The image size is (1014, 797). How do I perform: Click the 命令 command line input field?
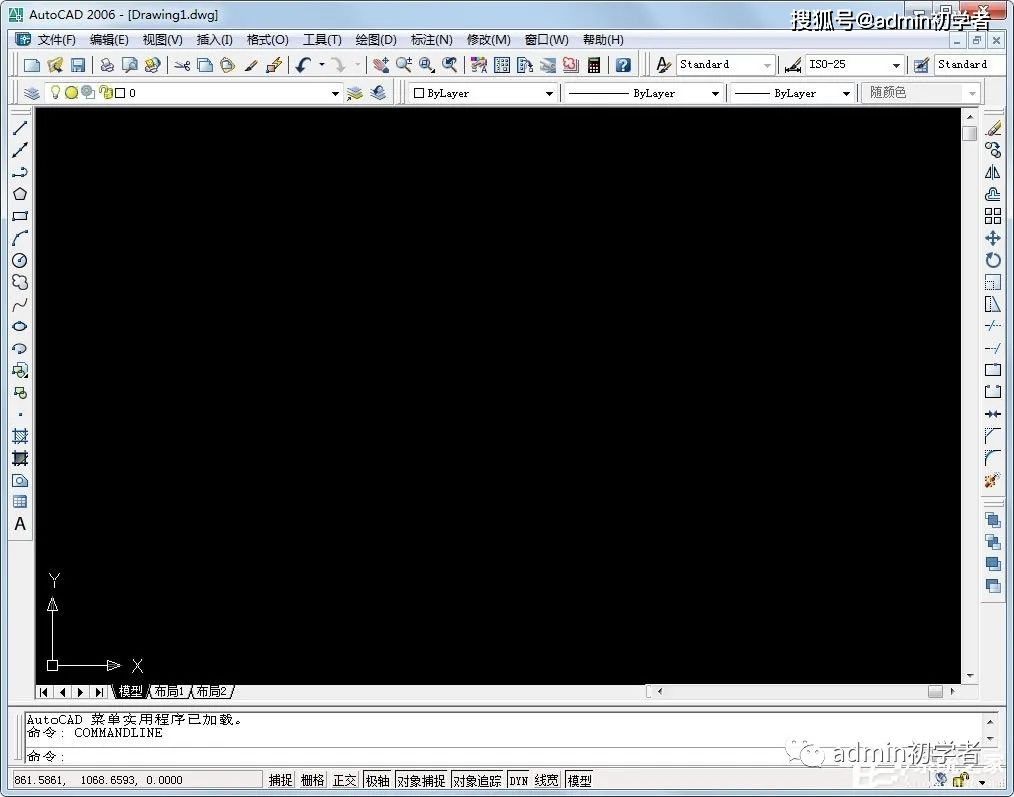500,756
